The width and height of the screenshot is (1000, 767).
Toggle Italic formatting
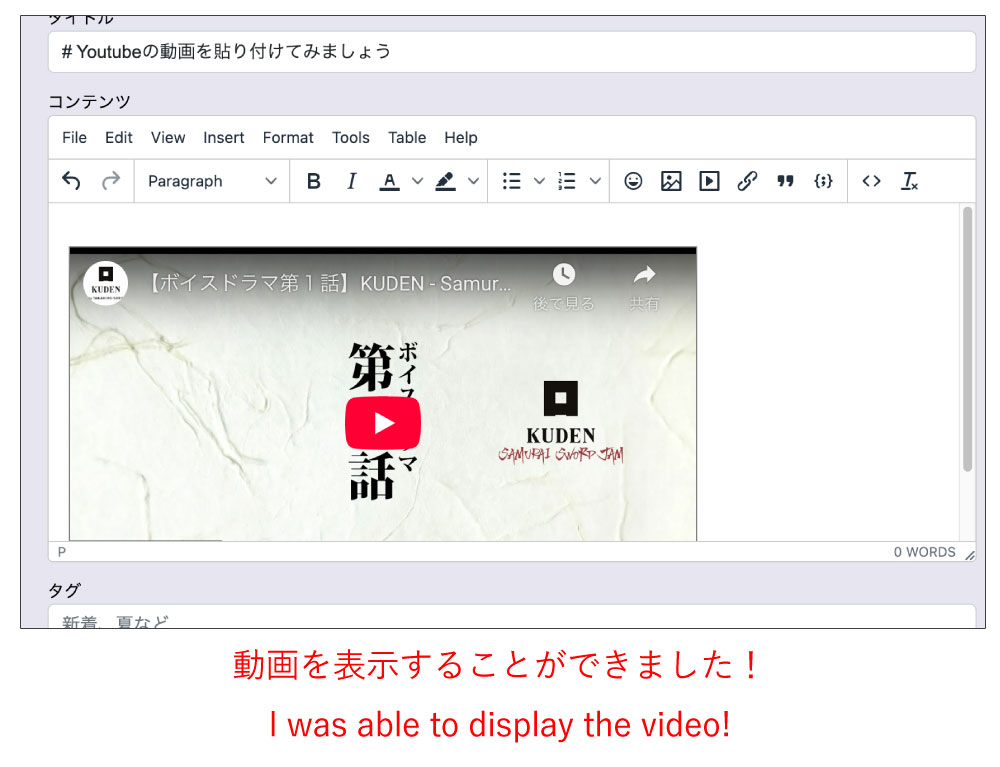tap(351, 181)
